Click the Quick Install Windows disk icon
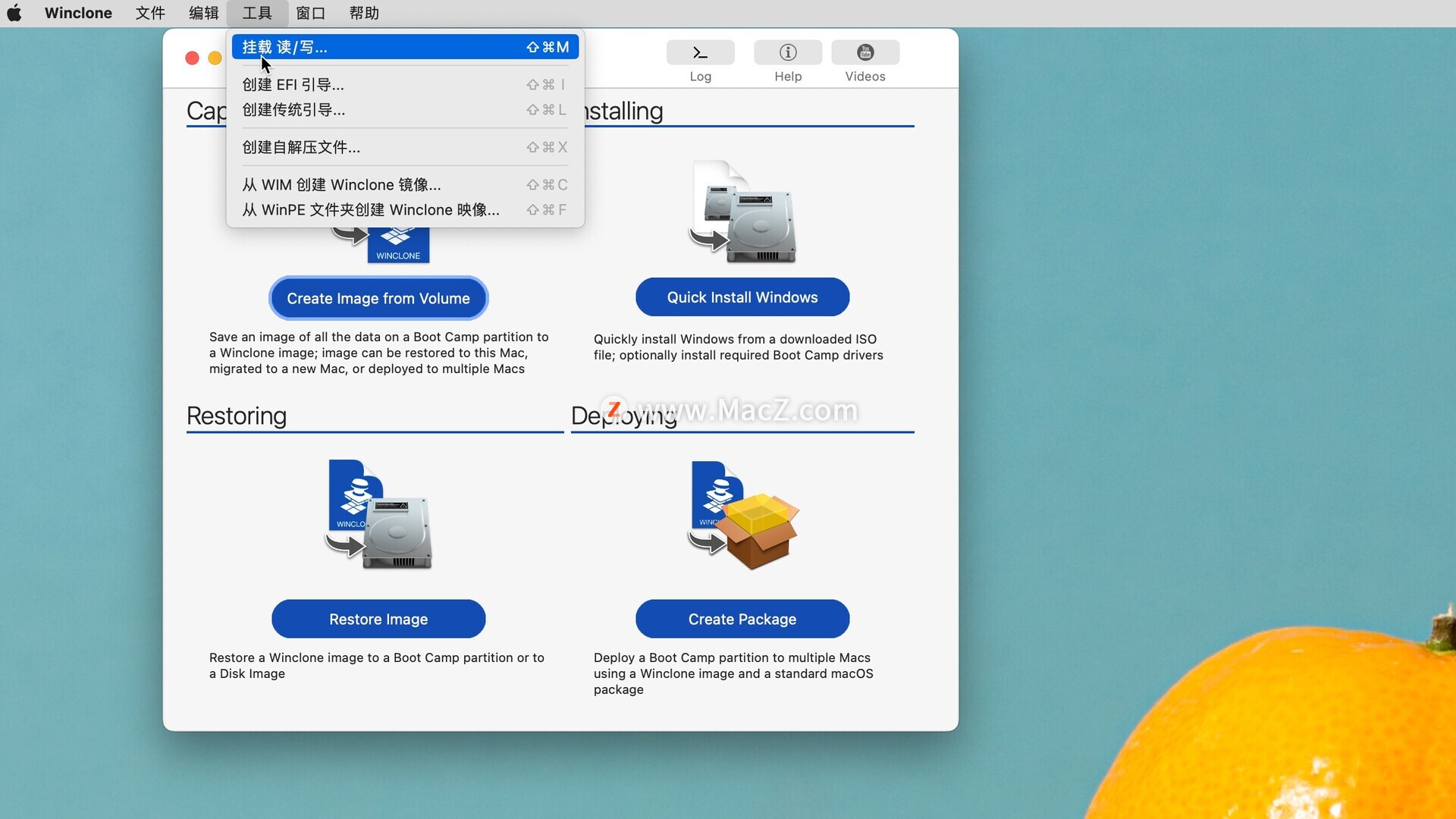 point(742,212)
